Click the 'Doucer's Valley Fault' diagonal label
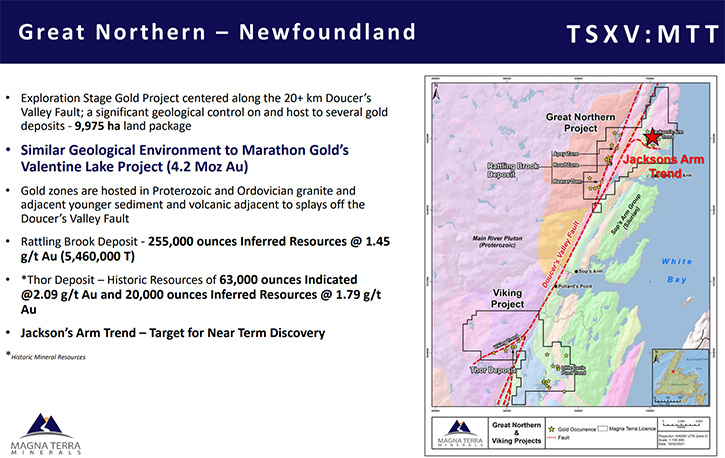The height and width of the screenshot is (458, 725). point(560,254)
